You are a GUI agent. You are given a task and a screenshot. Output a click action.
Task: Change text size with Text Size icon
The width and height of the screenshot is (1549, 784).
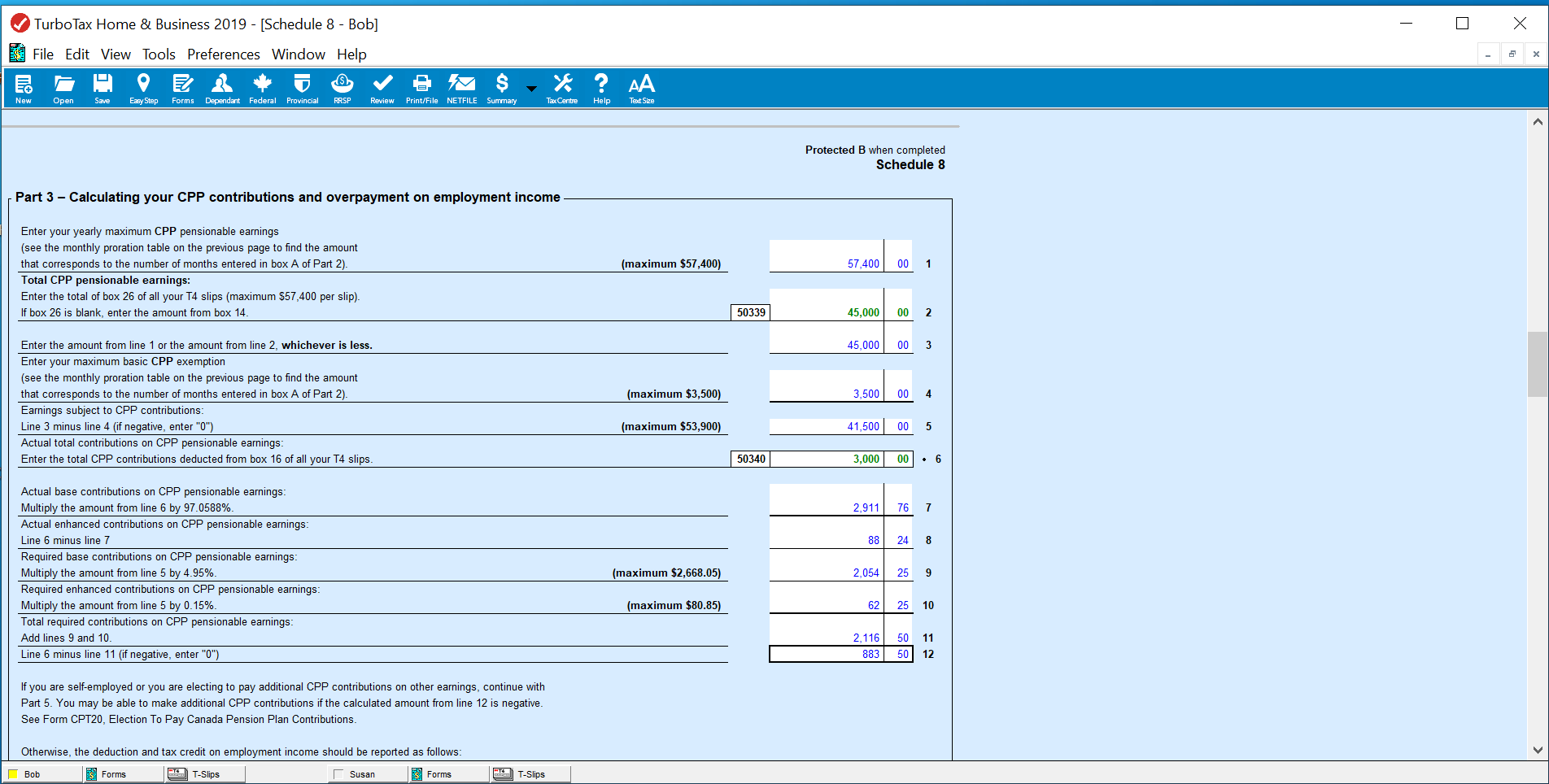coord(641,89)
